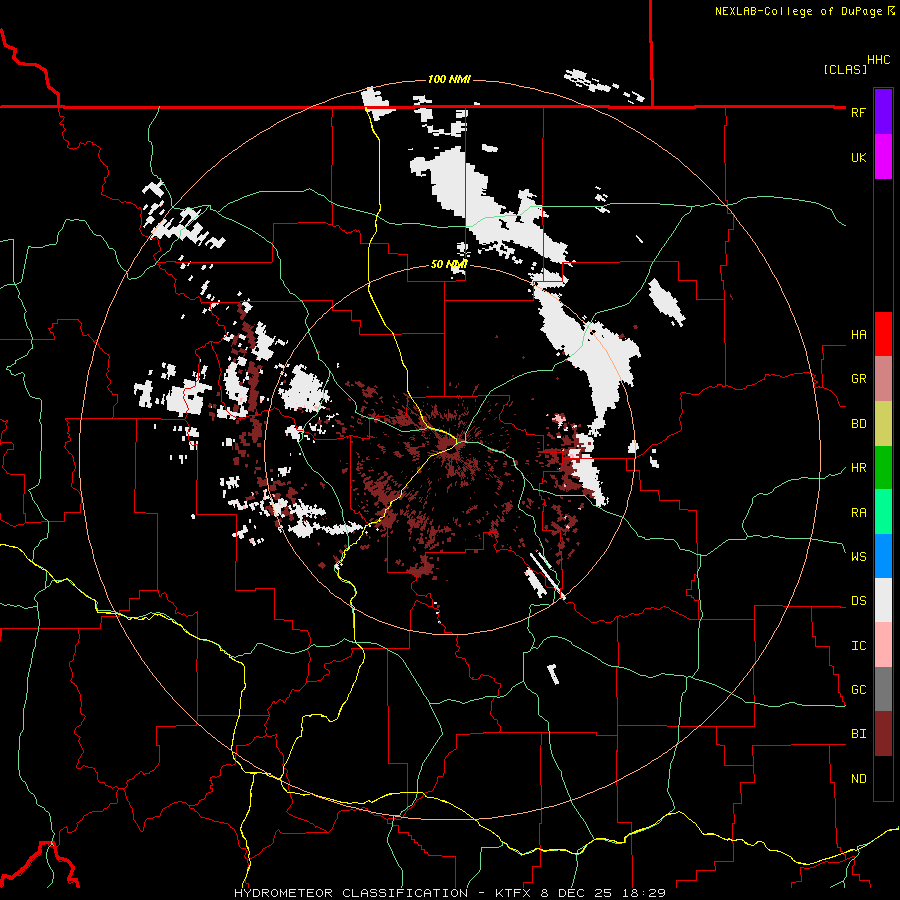Image resolution: width=900 pixels, height=900 pixels.
Task: Click the ND legend label
Action: click(x=858, y=778)
